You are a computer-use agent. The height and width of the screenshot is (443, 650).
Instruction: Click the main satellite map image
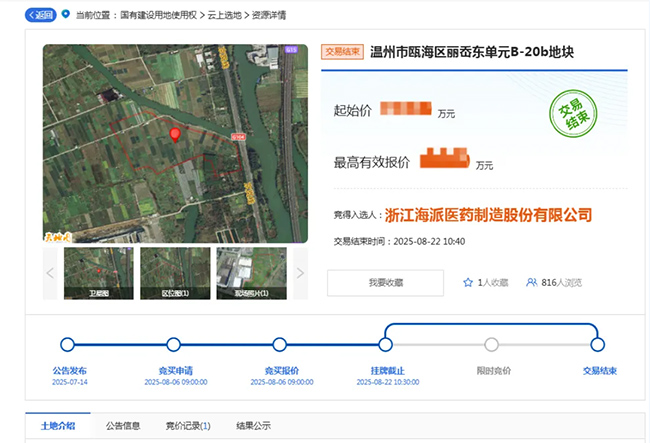[175, 143]
